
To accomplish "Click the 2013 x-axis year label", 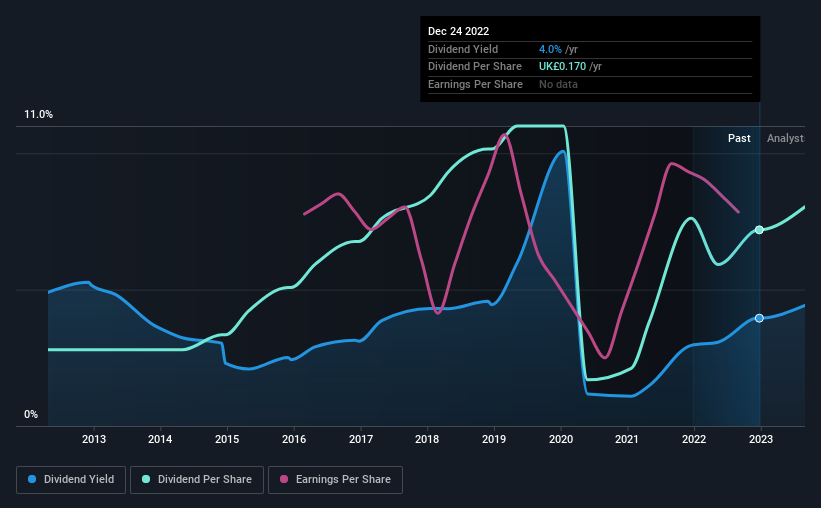I will tap(93, 439).
